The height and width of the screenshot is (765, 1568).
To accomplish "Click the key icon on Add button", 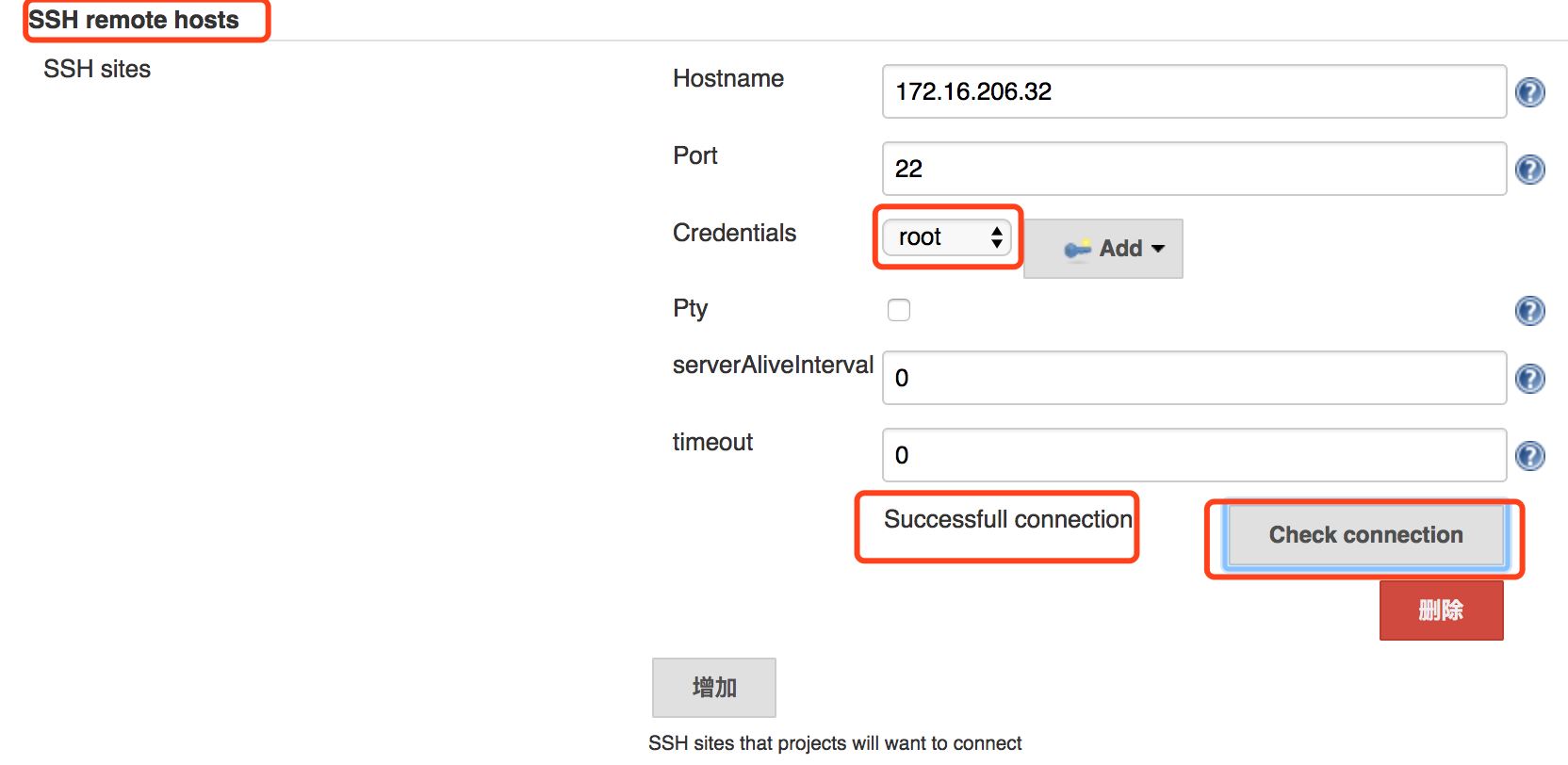I will pyautogui.click(x=1077, y=249).
